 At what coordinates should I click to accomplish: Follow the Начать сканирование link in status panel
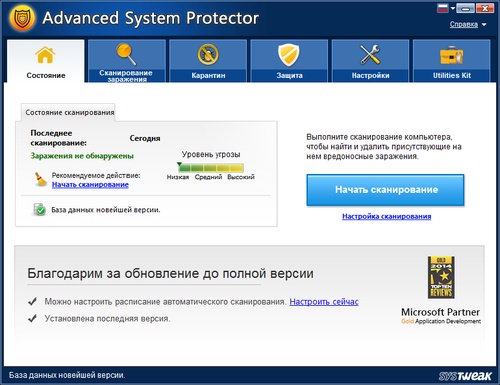point(90,185)
